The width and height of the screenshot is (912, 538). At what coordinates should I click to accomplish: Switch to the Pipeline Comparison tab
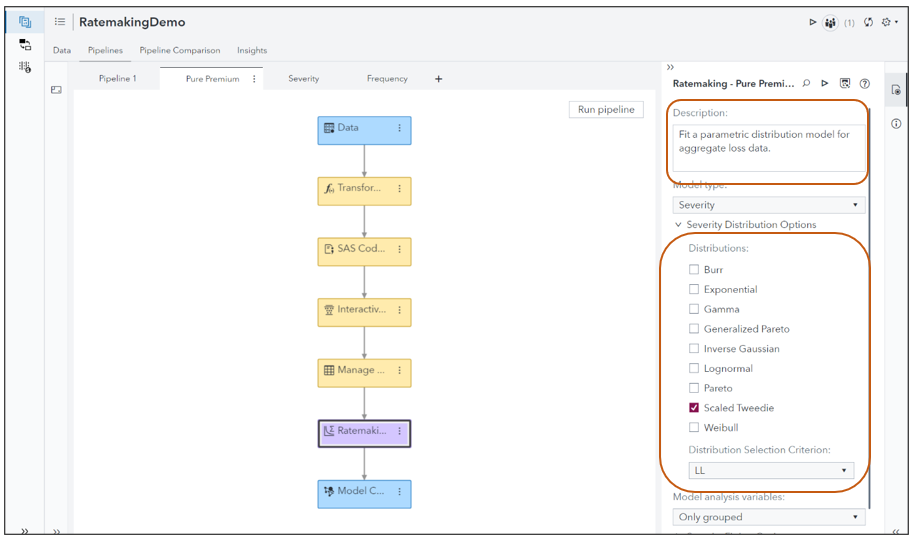pos(180,50)
